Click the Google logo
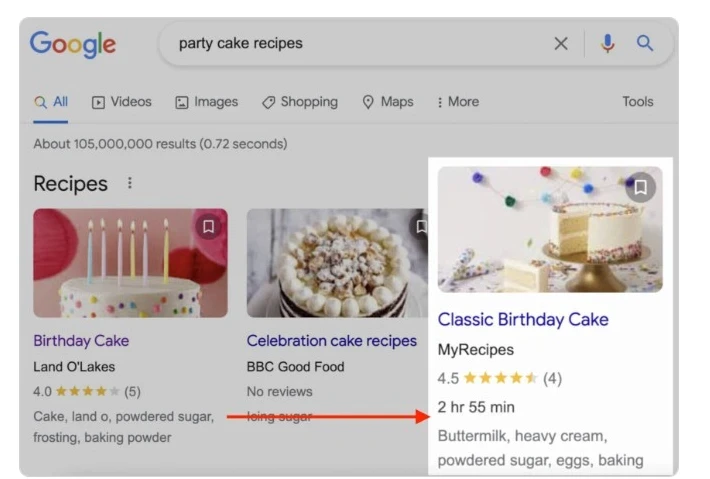 click(73, 44)
